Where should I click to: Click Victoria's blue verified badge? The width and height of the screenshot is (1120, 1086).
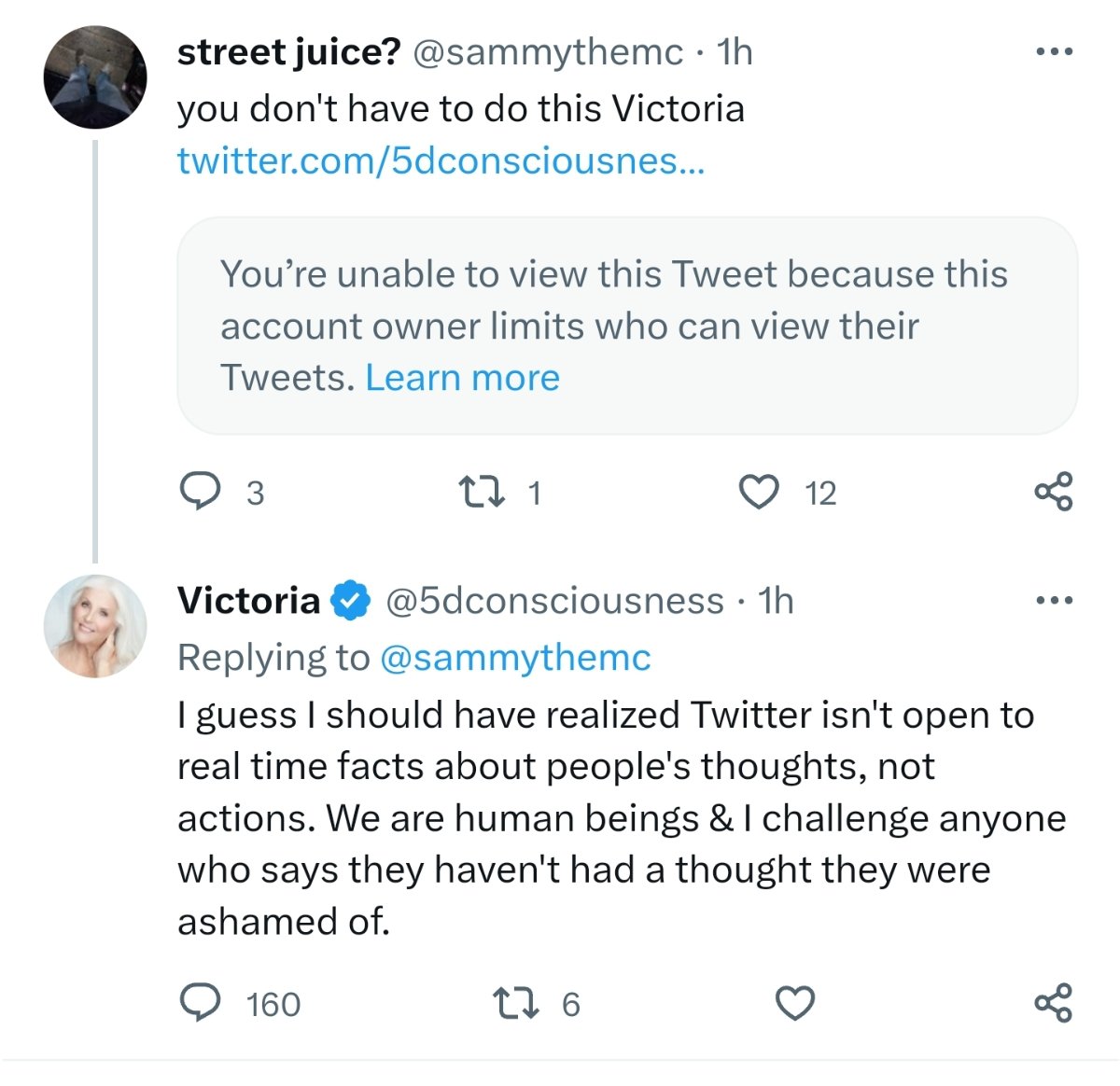click(x=351, y=601)
